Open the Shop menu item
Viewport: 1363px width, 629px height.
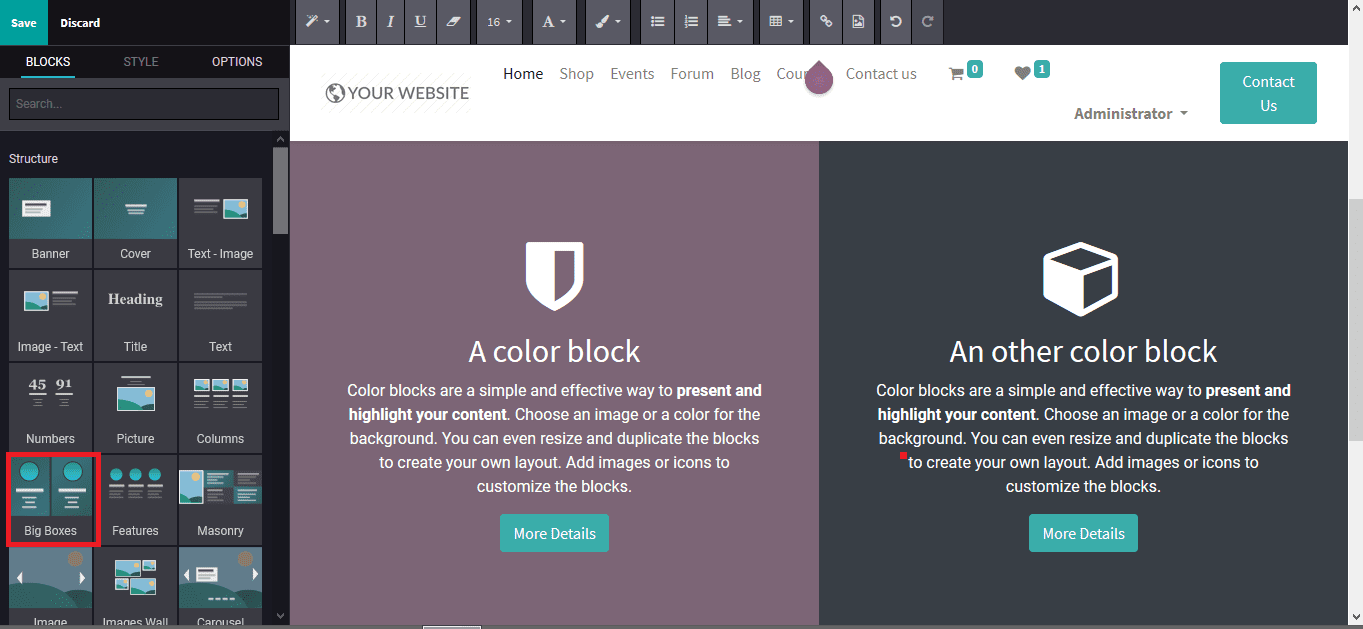tap(576, 73)
